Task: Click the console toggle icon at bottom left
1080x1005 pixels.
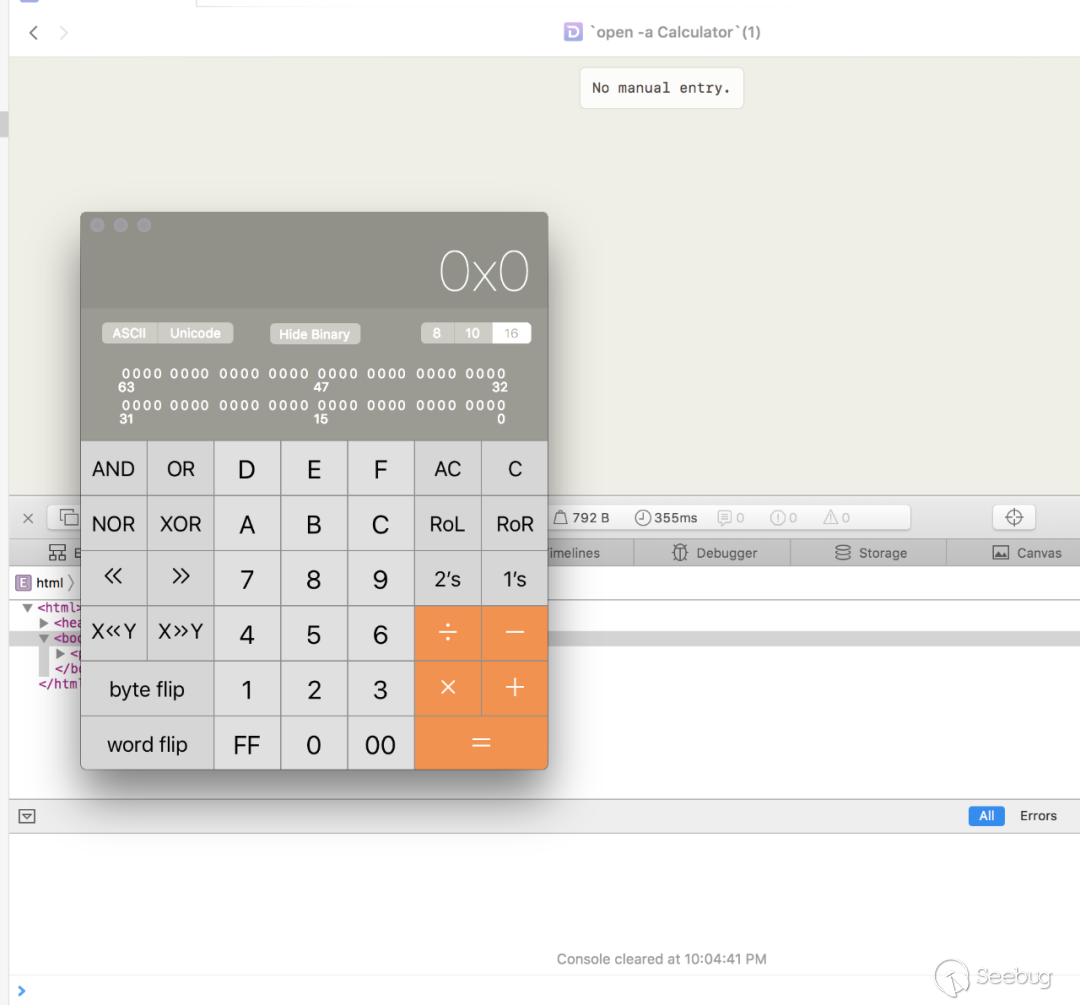Action: click(x=27, y=816)
